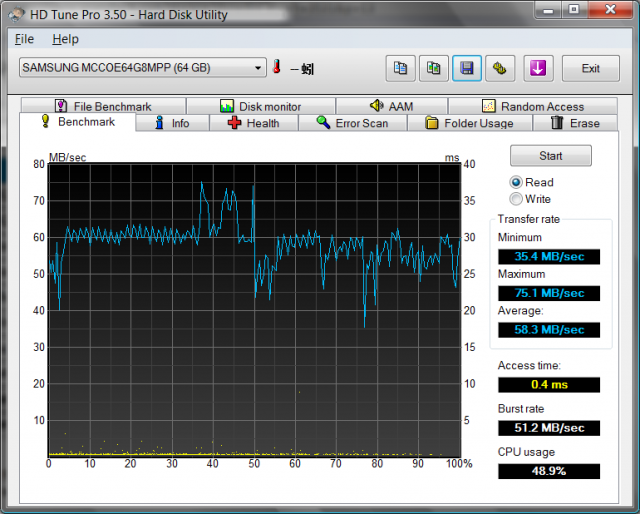Click the Info tab blue 'i' icon
The width and height of the screenshot is (640, 514).
click(160, 123)
